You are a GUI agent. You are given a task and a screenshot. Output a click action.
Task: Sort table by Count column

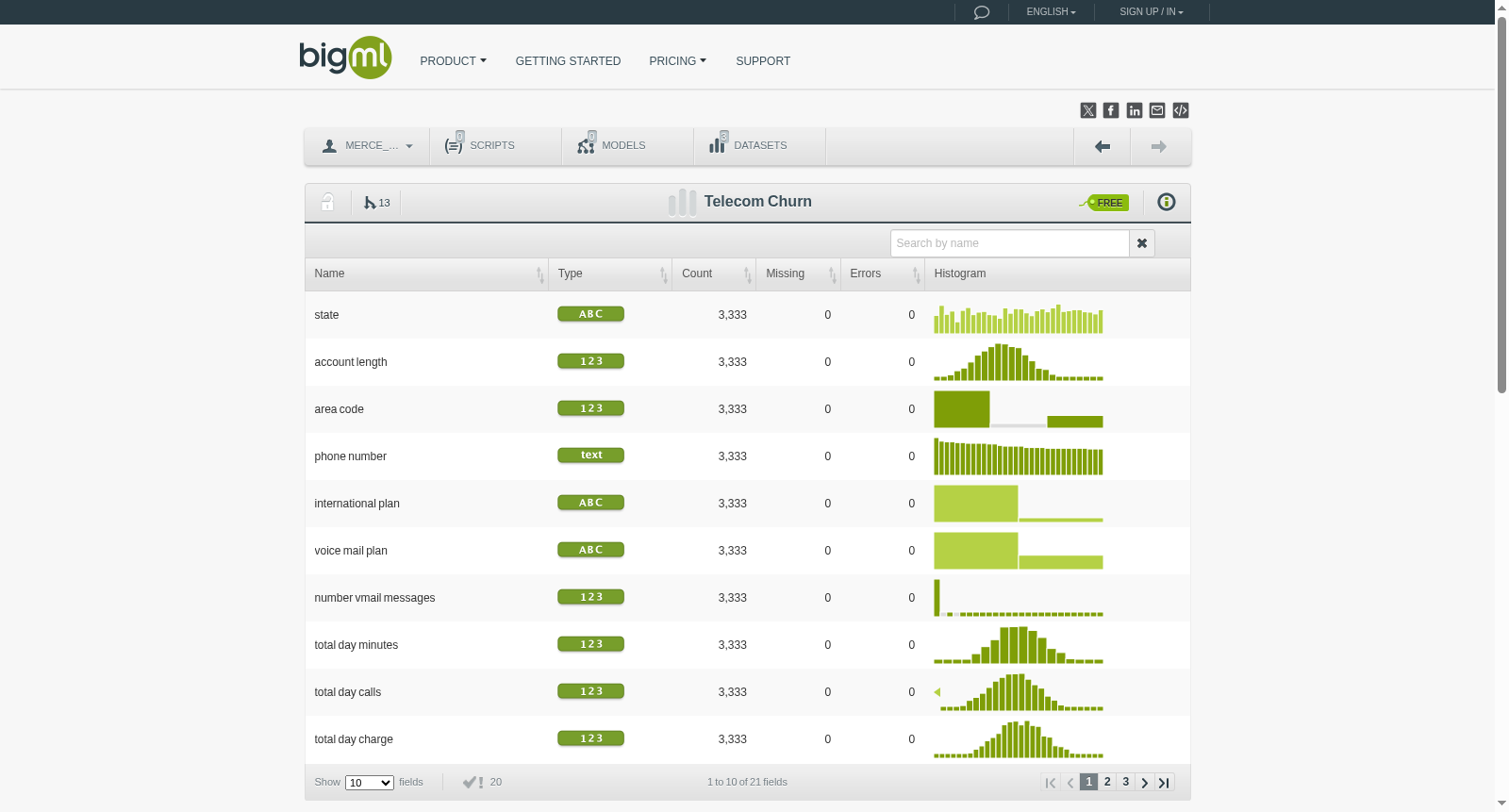pos(714,273)
